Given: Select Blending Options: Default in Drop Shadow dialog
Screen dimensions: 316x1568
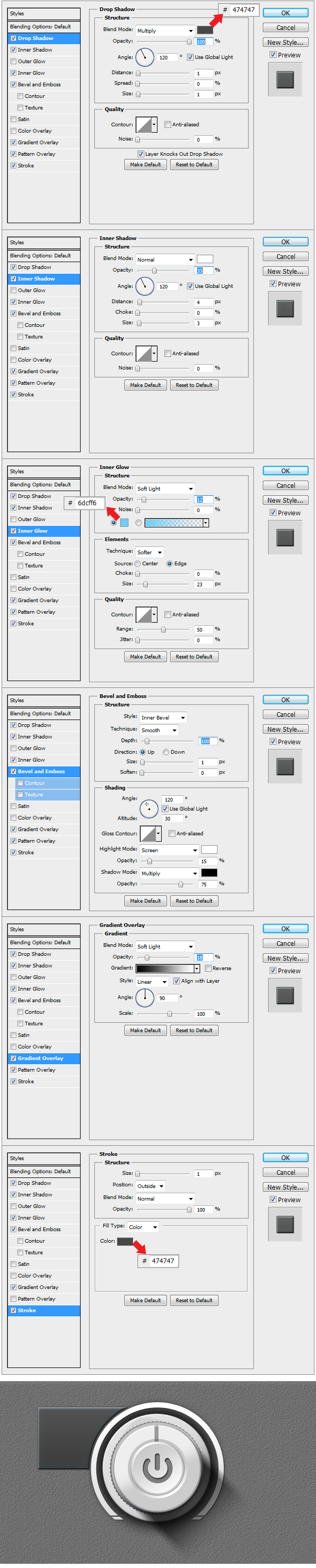Looking at the screenshot, I should pyautogui.click(x=44, y=27).
